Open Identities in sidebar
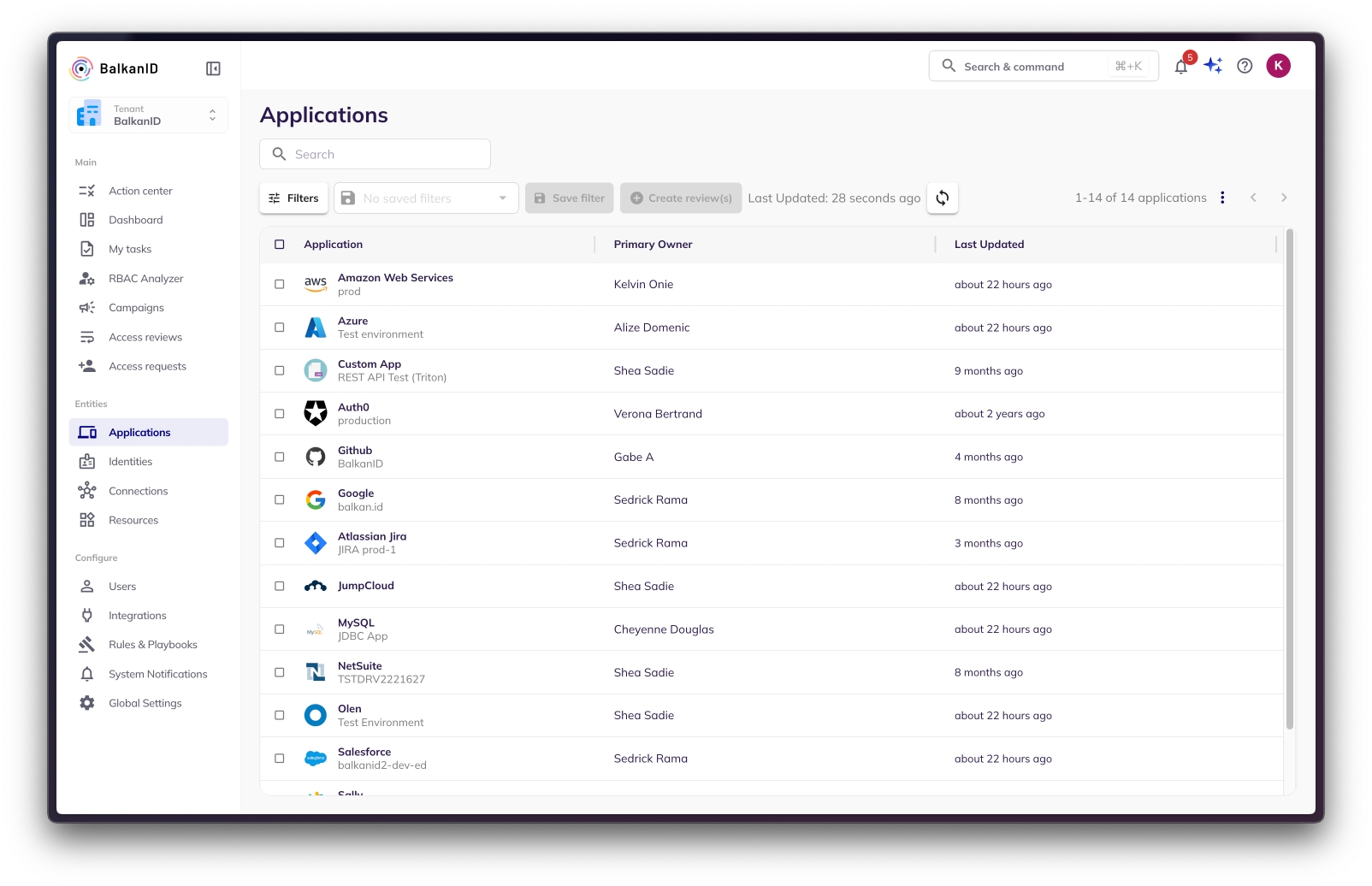Viewport: 1372px width, 886px height. 148,462
